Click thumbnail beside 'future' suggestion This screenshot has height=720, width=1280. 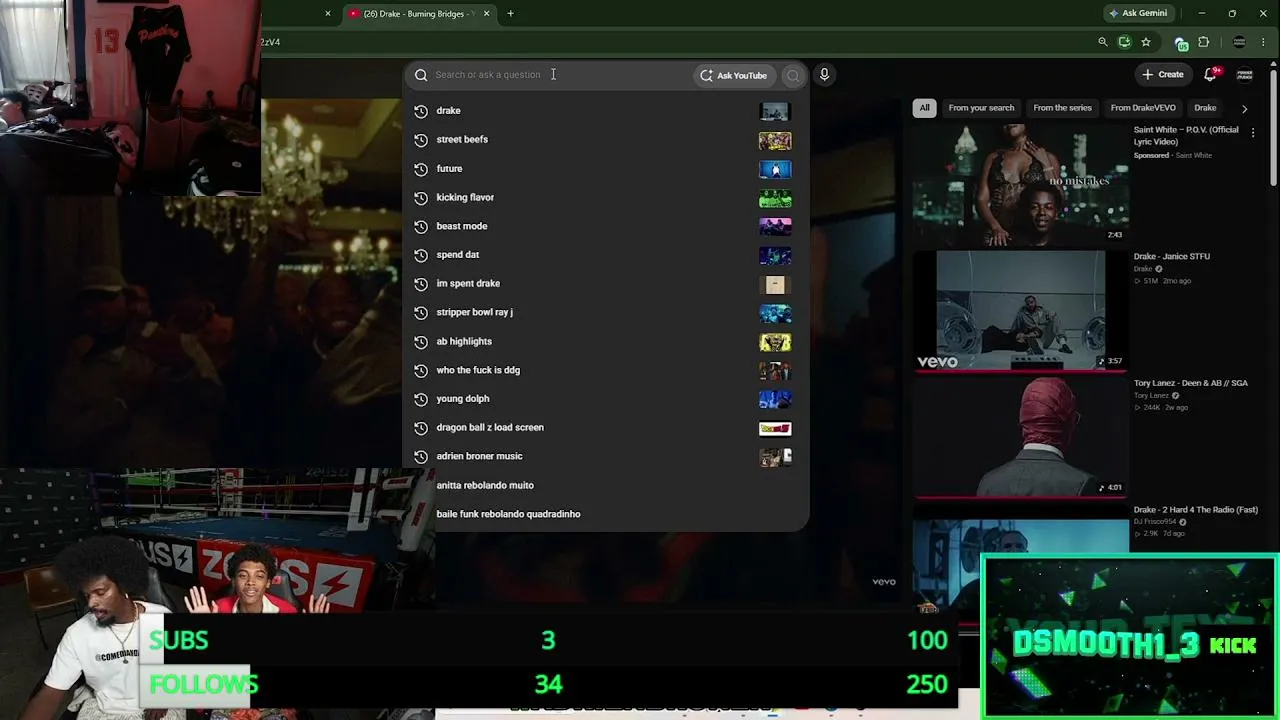(x=775, y=170)
